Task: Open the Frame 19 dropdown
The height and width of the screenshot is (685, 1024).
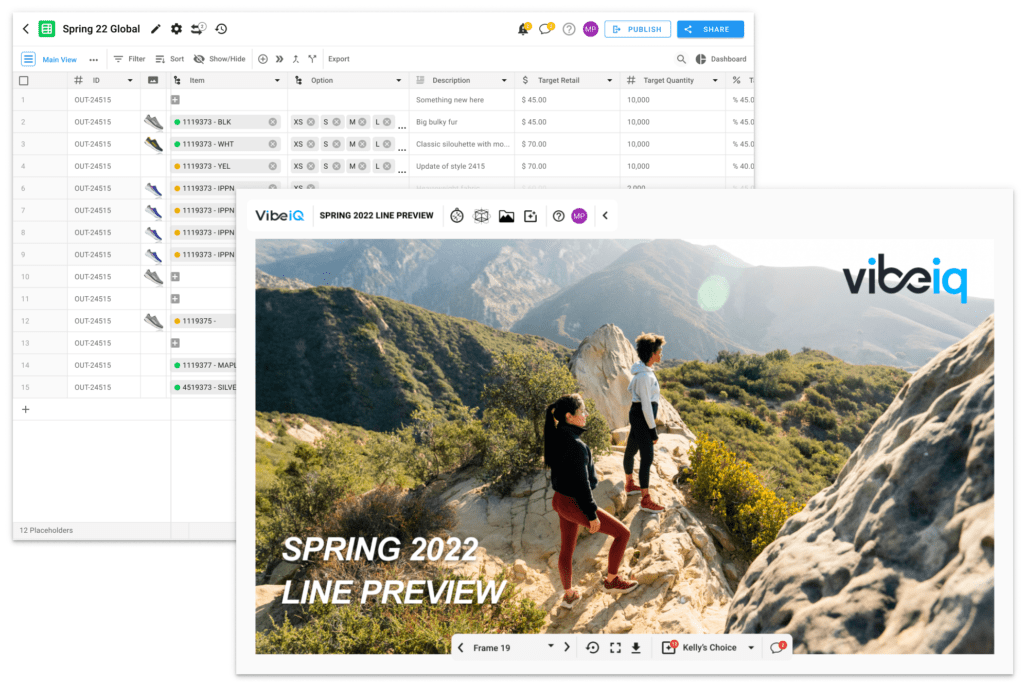Action: (x=550, y=648)
